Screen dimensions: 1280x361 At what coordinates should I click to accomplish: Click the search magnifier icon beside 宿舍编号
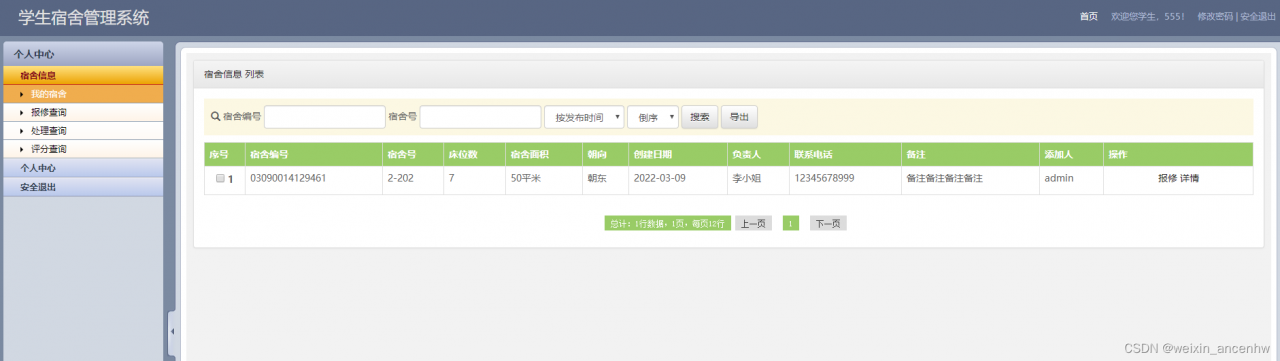[x=214, y=117]
